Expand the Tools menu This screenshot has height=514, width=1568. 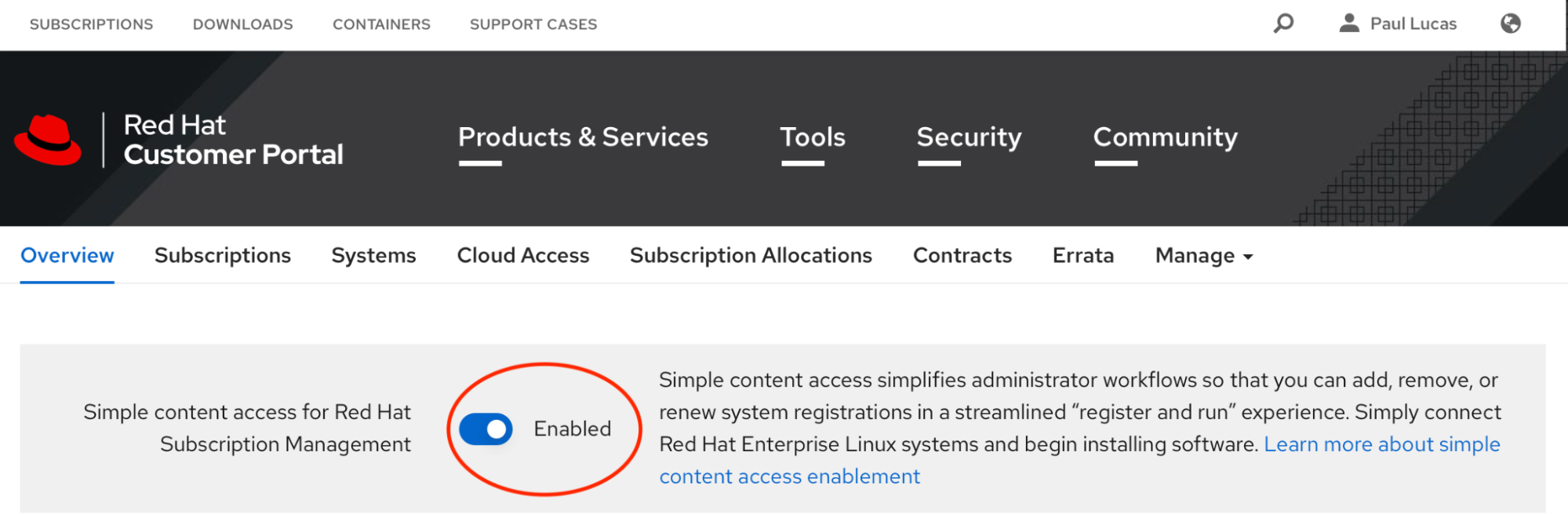point(812,137)
